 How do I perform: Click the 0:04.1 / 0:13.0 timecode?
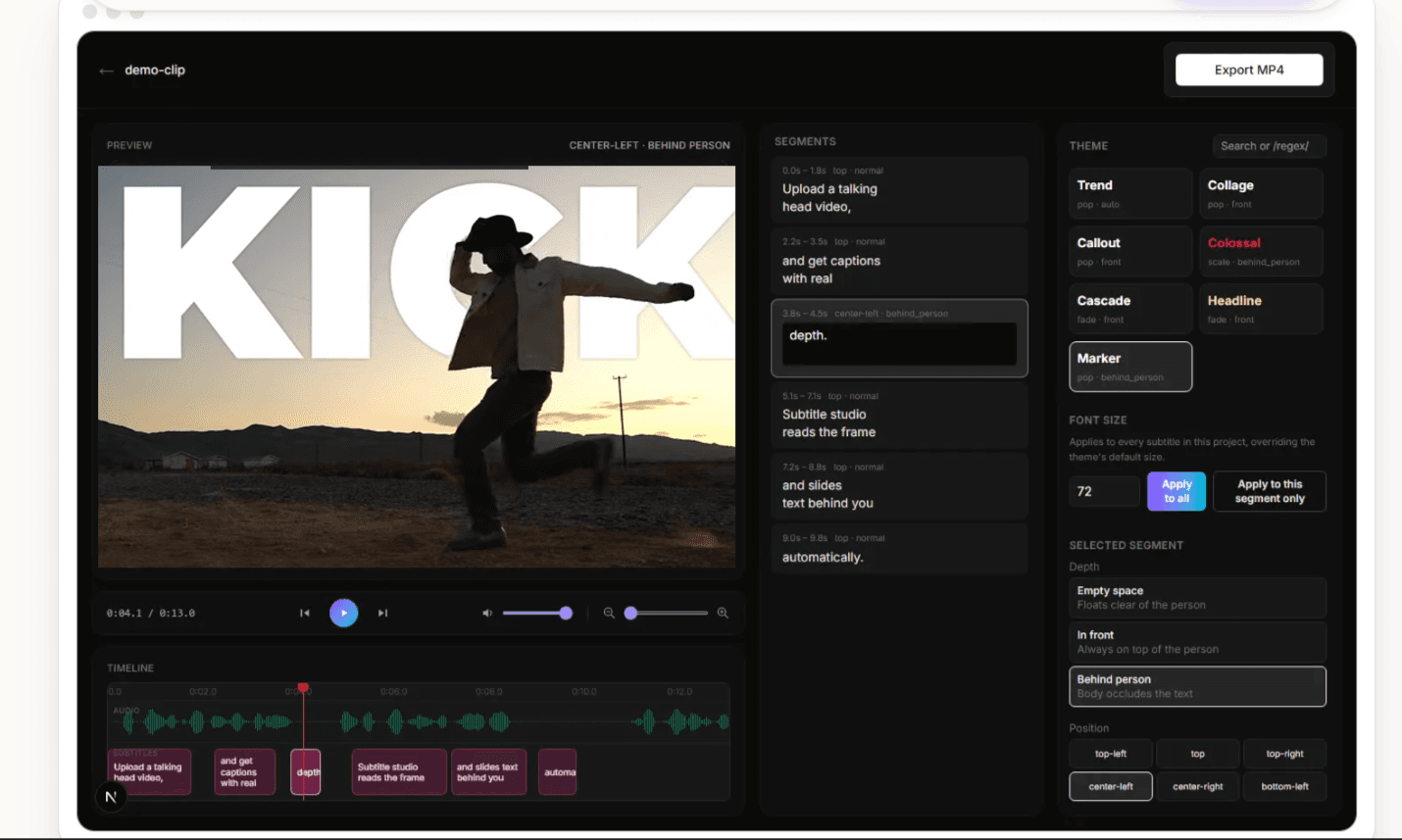pos(151,614)
